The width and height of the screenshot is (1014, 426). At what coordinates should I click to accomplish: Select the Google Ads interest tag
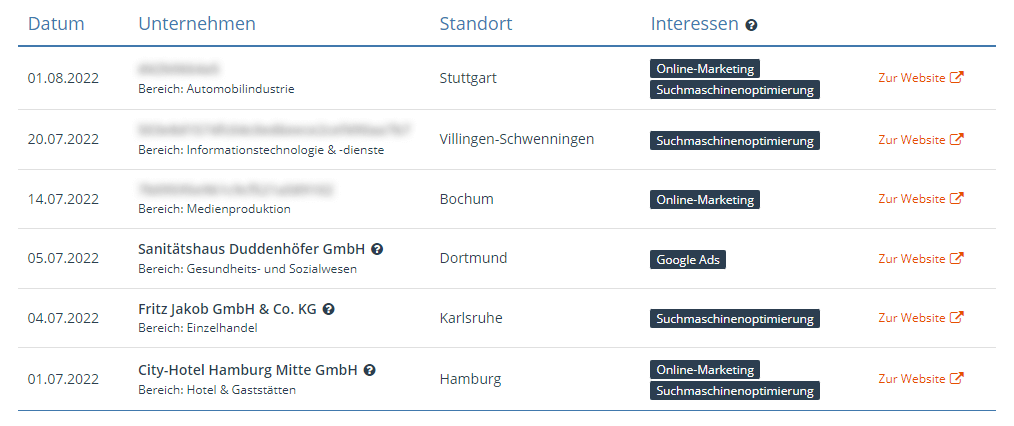(688, 259)
